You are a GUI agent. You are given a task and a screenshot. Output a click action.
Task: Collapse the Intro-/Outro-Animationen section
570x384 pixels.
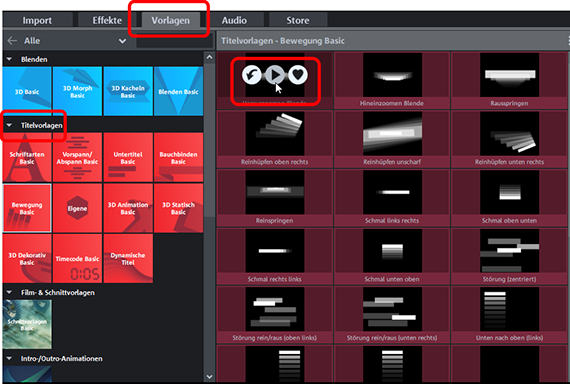tap(9, 359)
